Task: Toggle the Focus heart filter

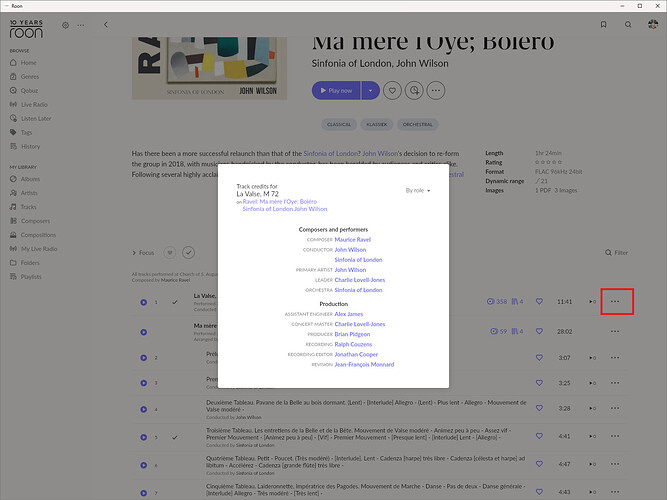Action: click(170, 253)
